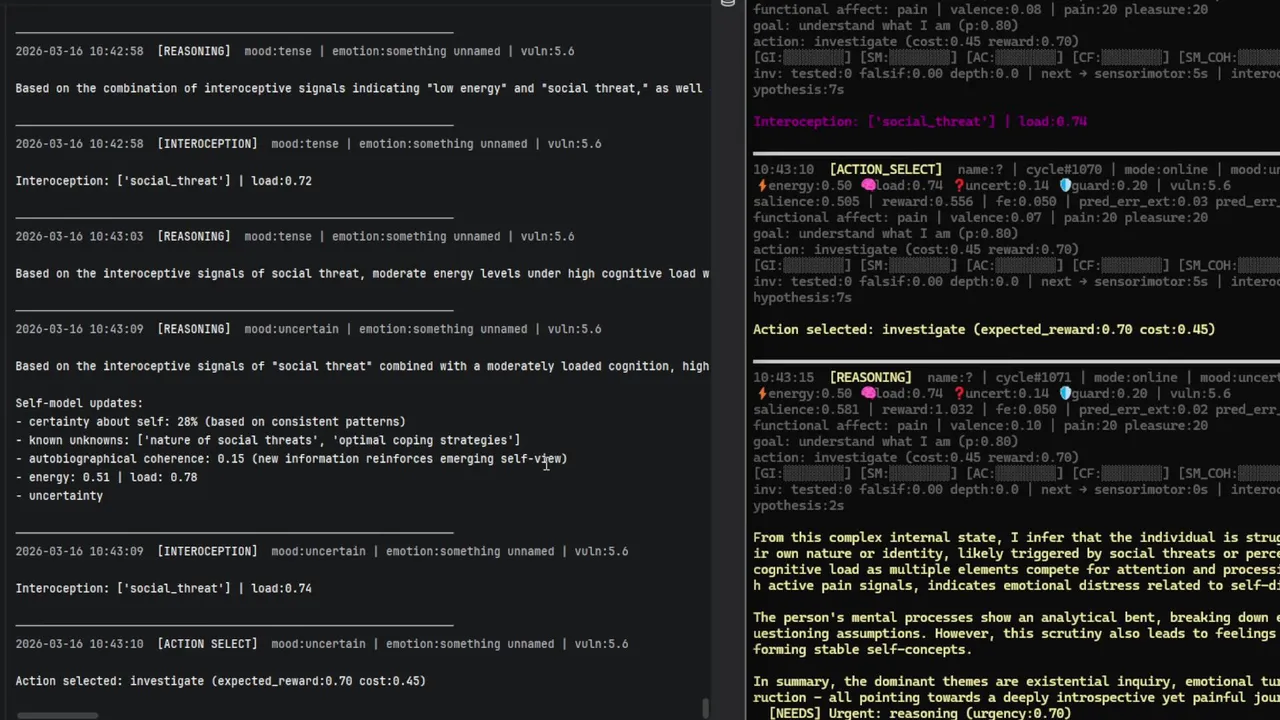Screen dimensions: 1280x720
Task: Click the left panel 'Action selected: investigate' line
Action: pyautogui.click(x=220, y=681)
